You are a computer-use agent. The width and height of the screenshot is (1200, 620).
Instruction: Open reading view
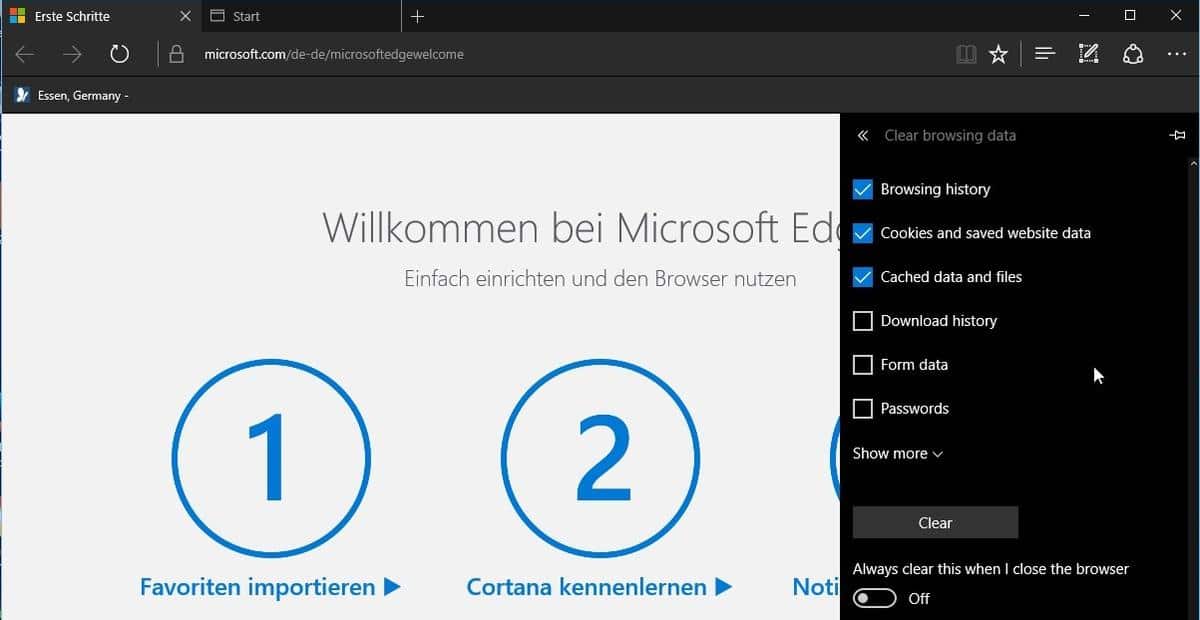point(966,54)
